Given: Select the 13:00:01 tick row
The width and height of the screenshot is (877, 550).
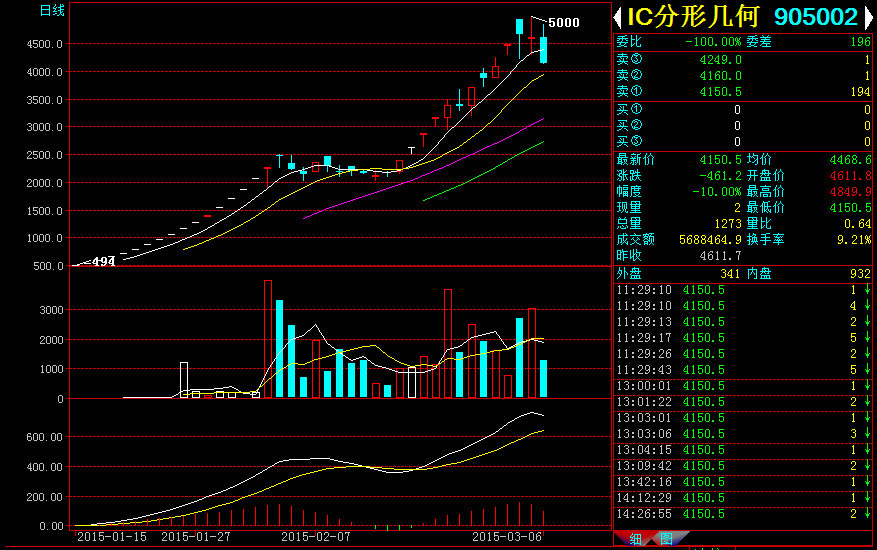Looking at the screenshot, I should click(743, 386).
